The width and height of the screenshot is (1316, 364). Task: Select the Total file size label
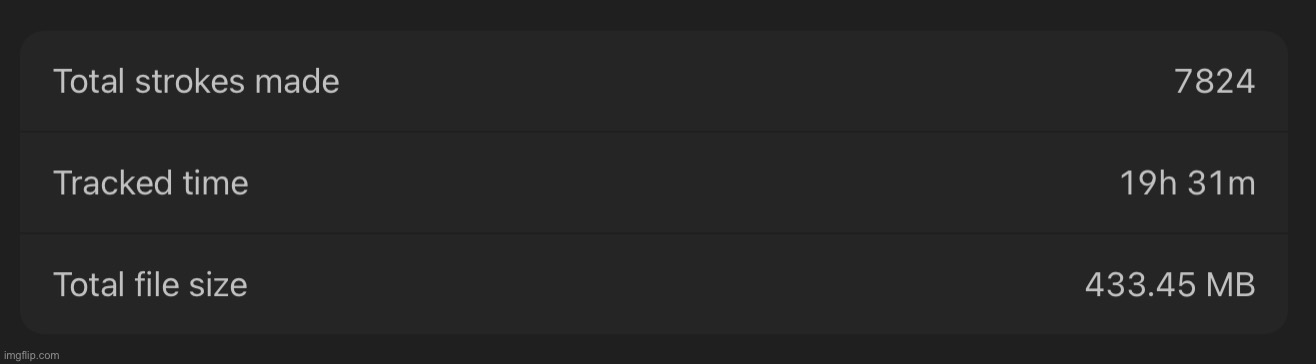[x=150, y=285]
